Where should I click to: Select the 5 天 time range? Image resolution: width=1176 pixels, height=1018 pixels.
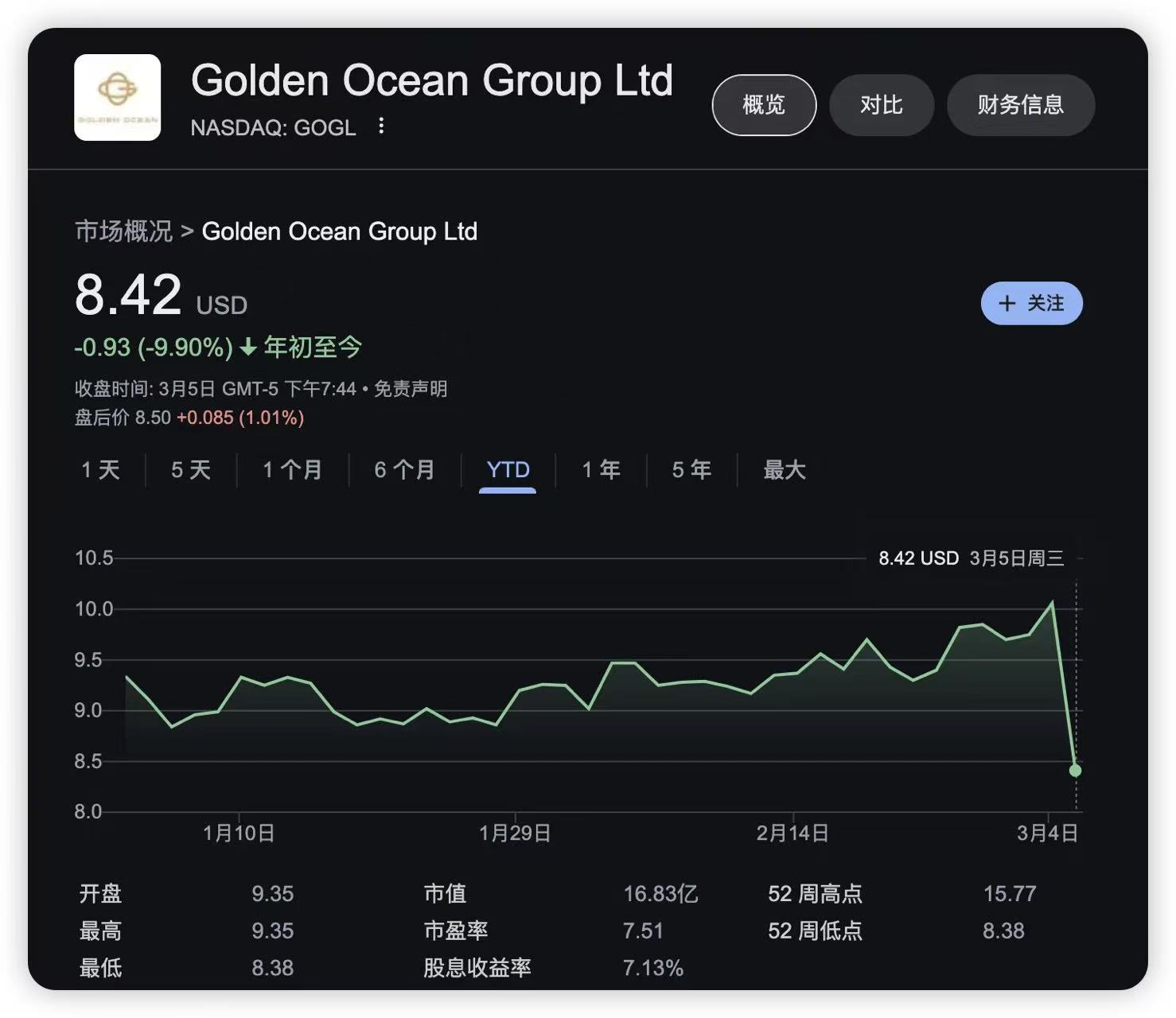[191, 470]
